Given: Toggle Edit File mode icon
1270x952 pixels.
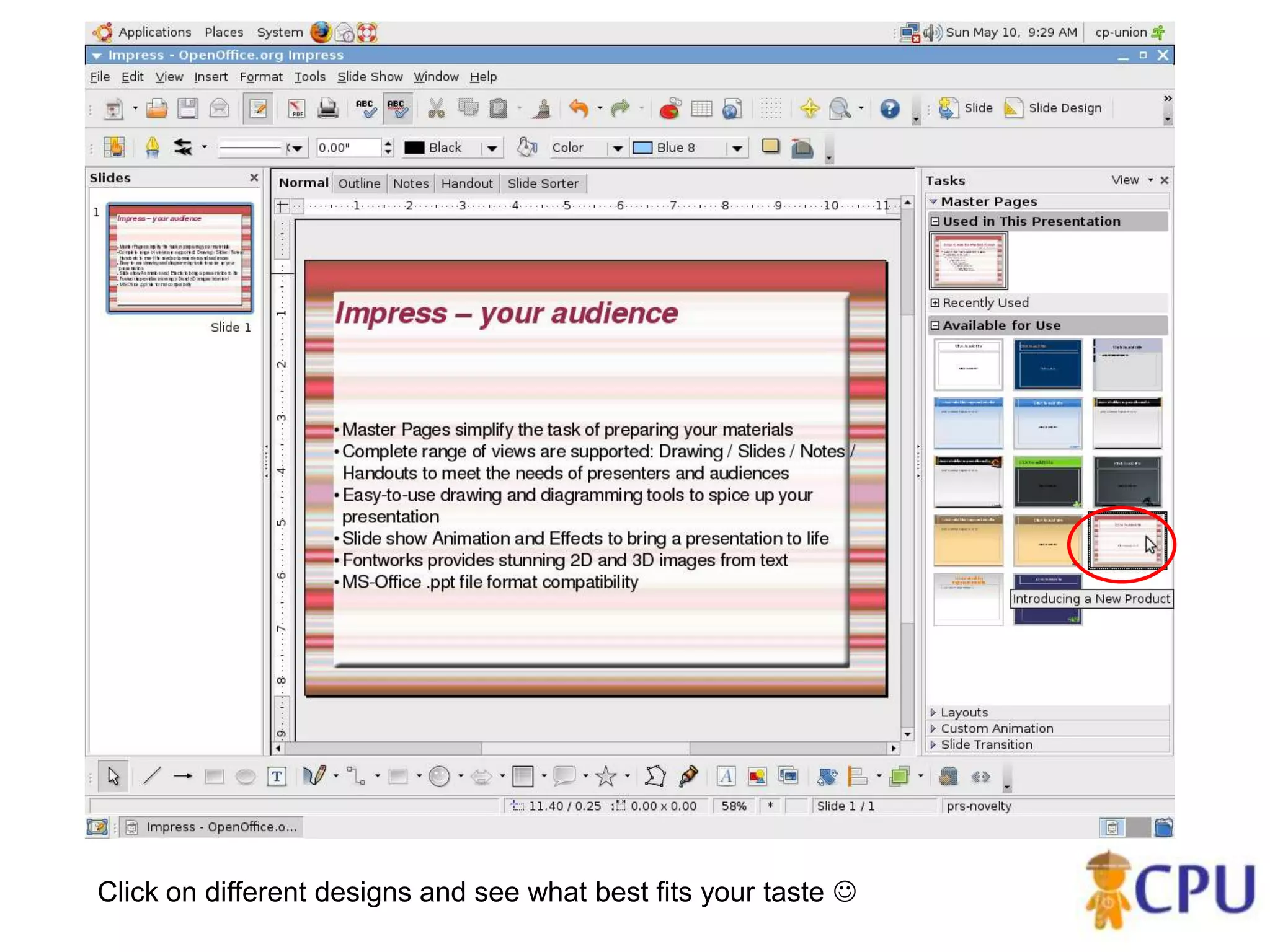Looking at the screenshot, I should coord(258,108).
